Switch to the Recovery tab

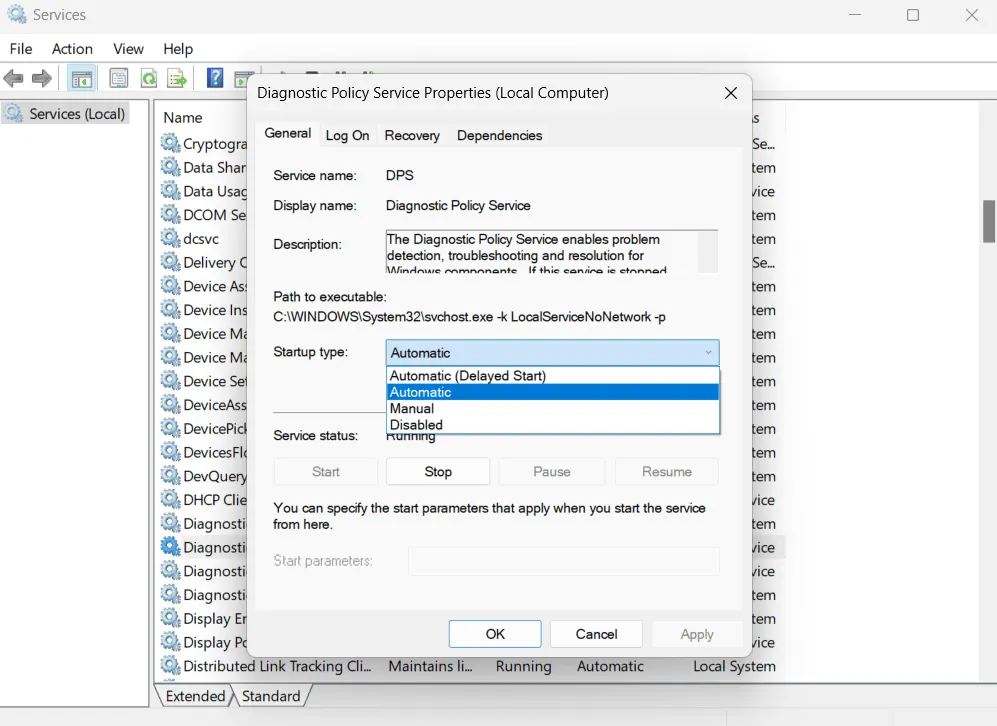412,135
